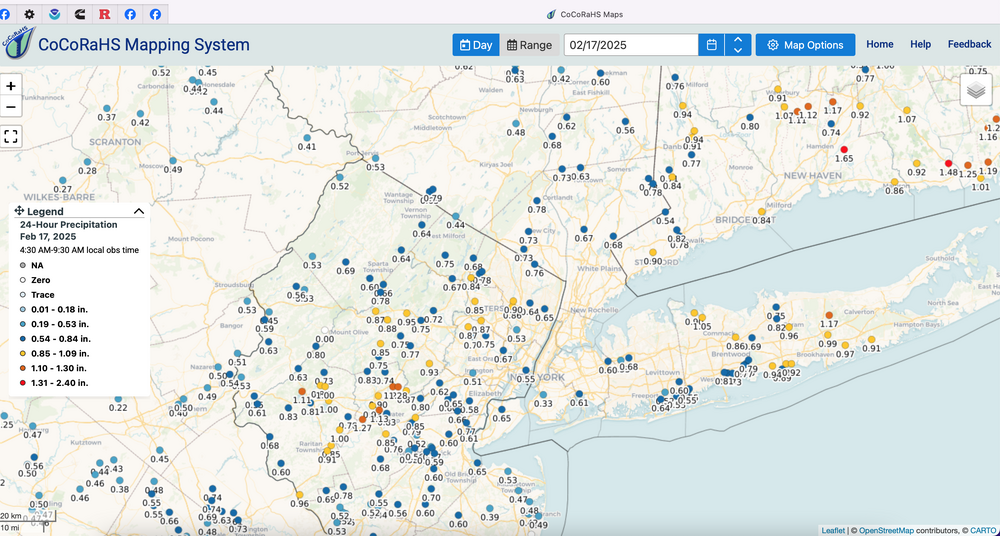This screenshot has width=1000, height=536.
Task: Click the 1.10 - 1.30 in. legend swatch
Action: pyautogui.click(x=23, y=368)
